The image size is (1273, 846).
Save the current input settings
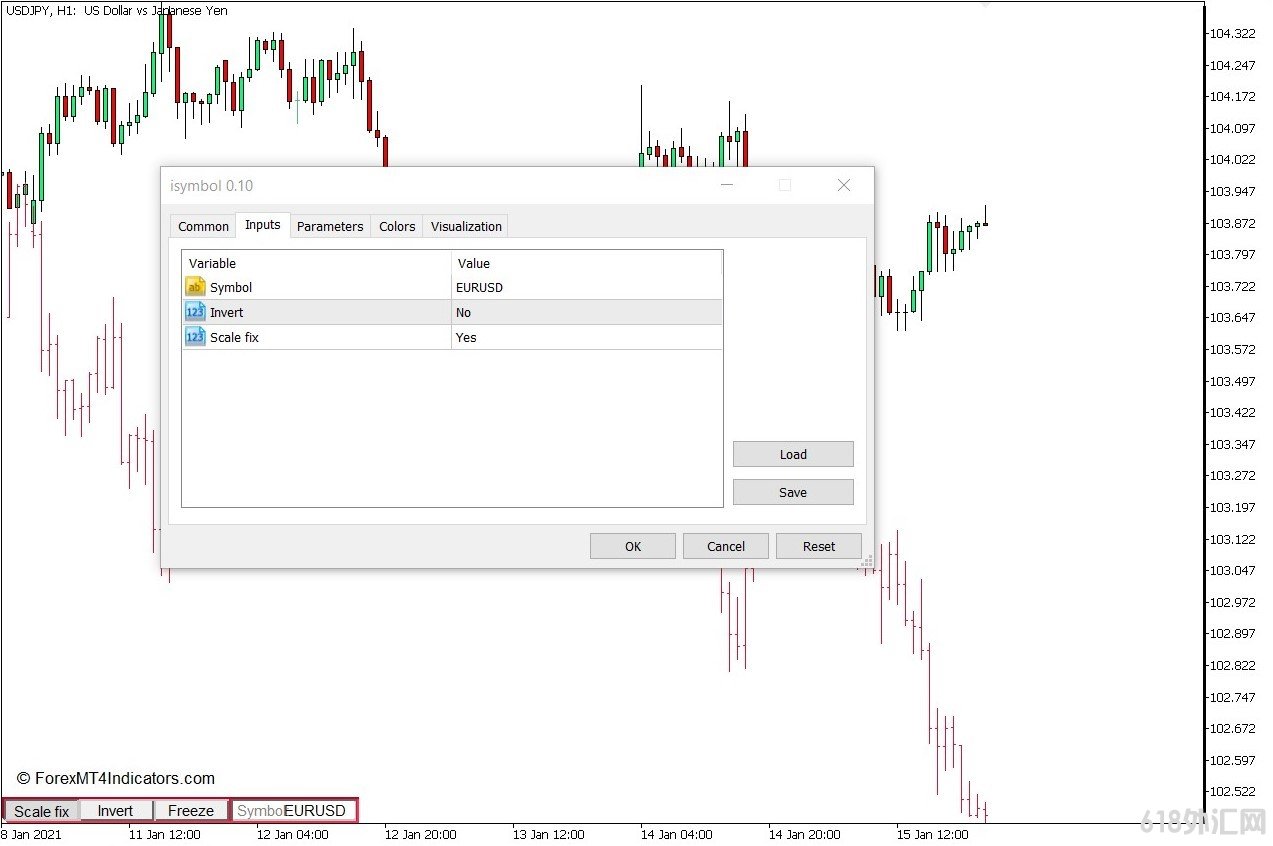pyautogui.click(x=793, y=492)
